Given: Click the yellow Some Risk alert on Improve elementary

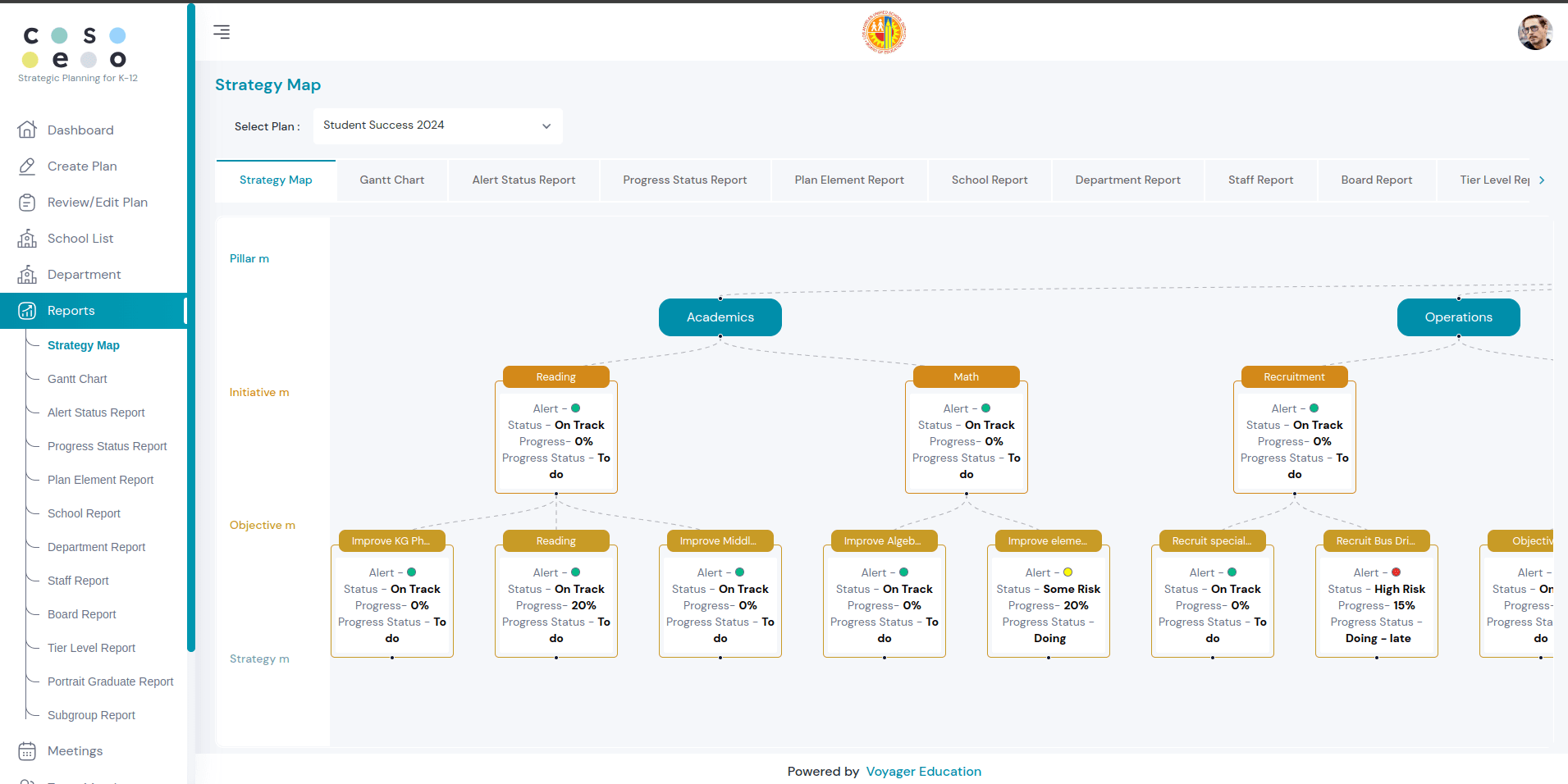Looking at the screenshot, I should (1067, 572).
